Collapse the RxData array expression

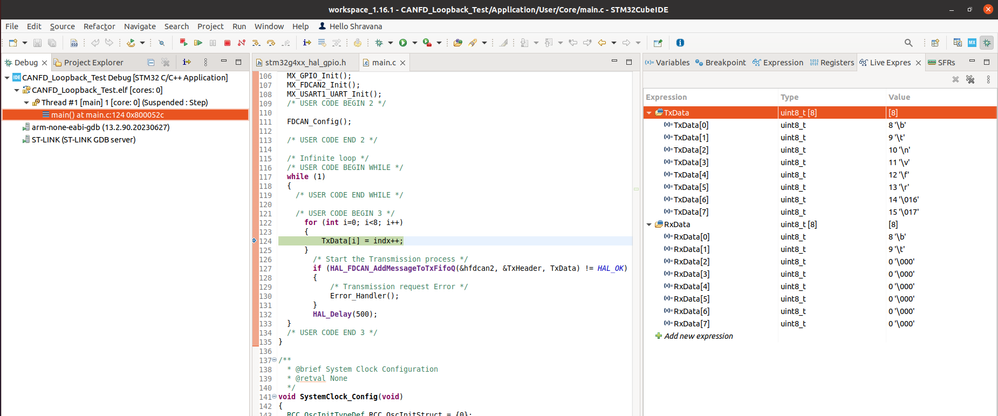click(x=649, y=225)
